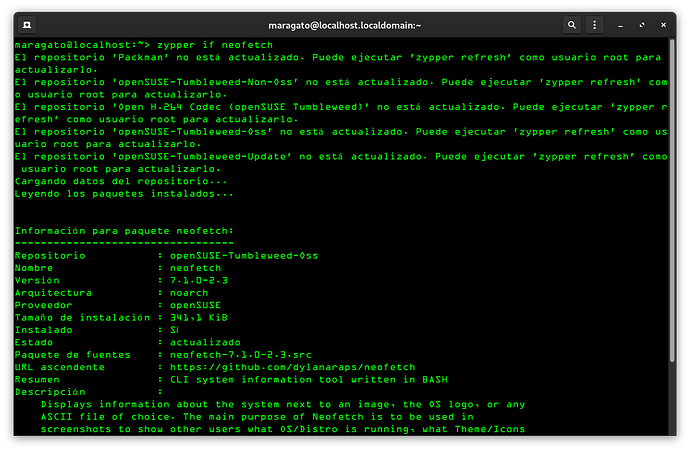690x451 pixels.
Task: Click the Arquitectura value noarch
Action: pyautogui.click(x=189, y=293)
